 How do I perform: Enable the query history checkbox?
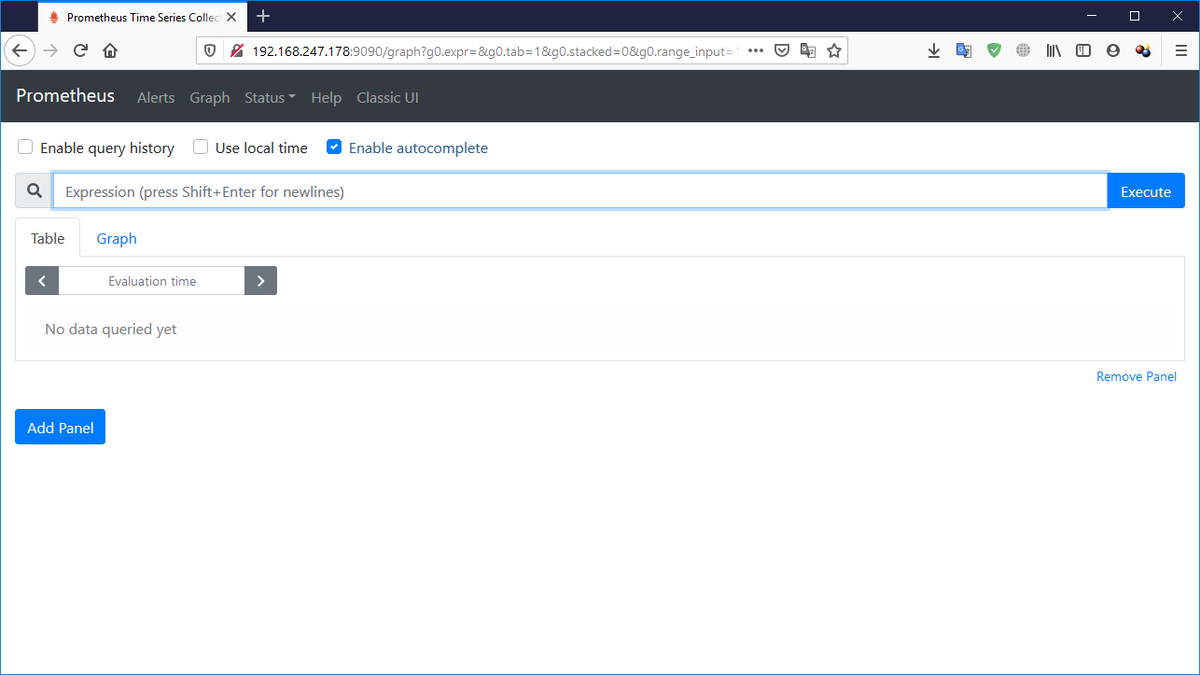26,147
